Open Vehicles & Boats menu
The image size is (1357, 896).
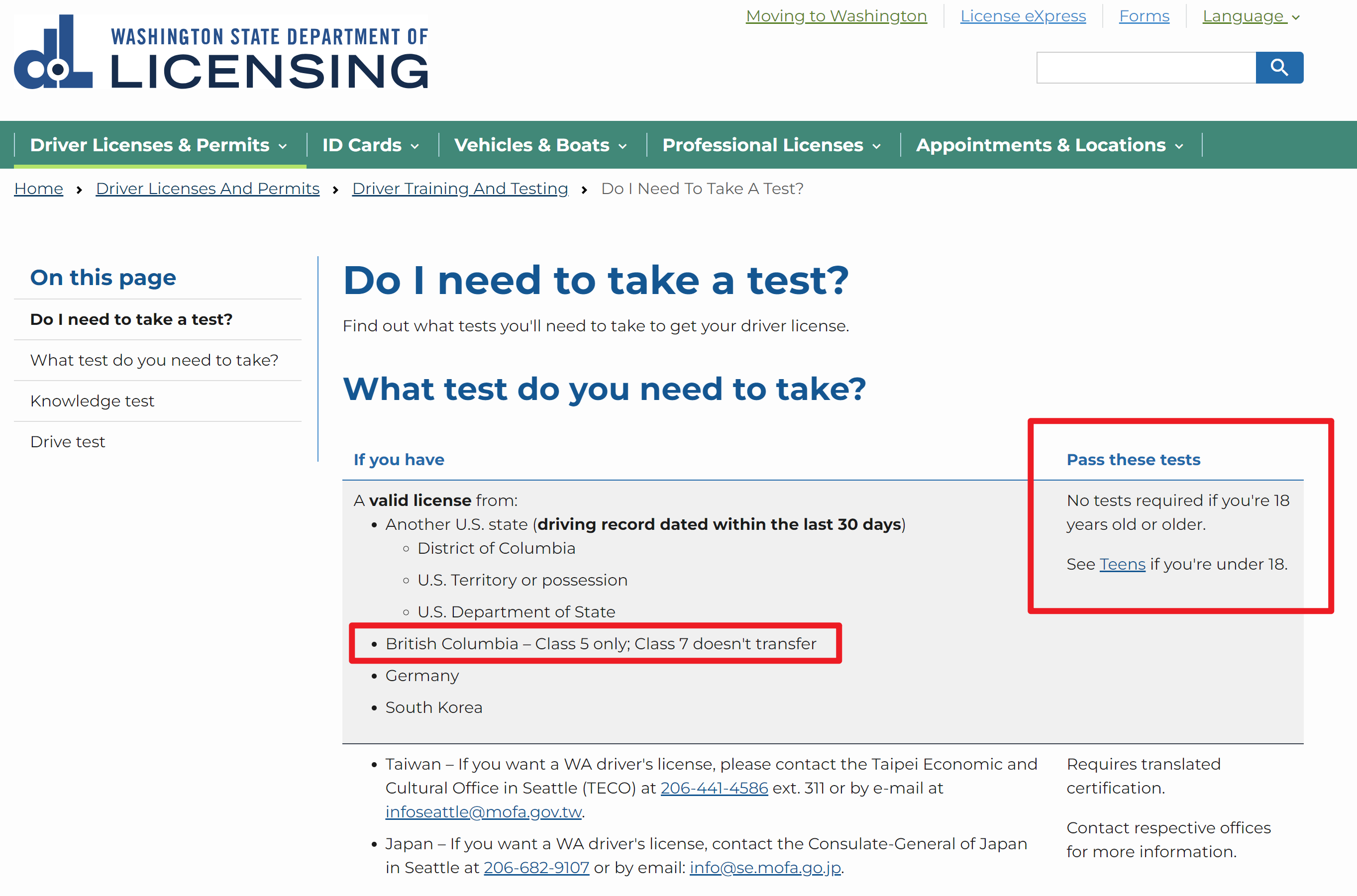pyautogui.click(x=540, y=145)
